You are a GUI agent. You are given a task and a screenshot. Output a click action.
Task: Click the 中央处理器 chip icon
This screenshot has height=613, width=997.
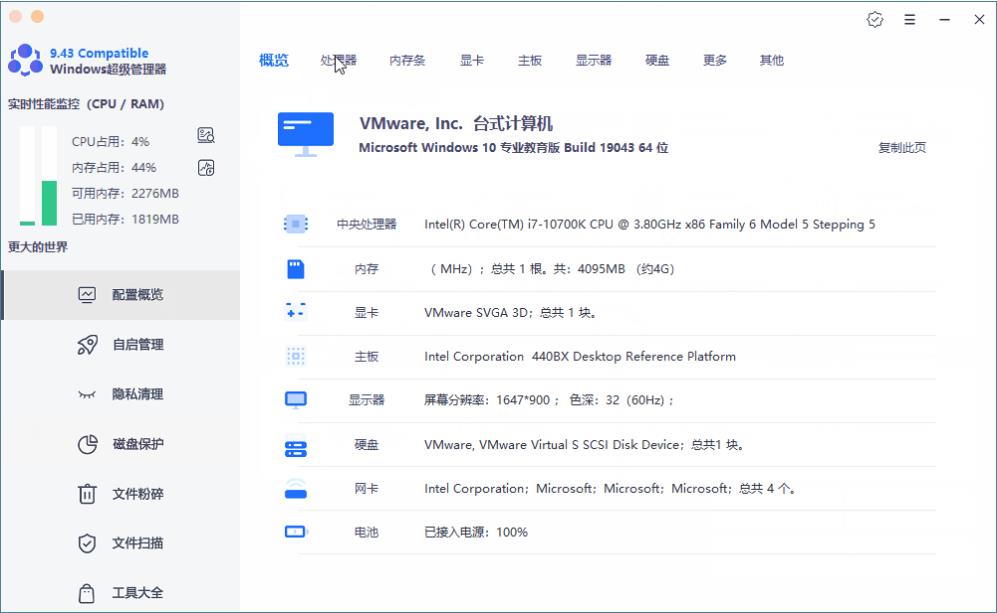(296, 224)
